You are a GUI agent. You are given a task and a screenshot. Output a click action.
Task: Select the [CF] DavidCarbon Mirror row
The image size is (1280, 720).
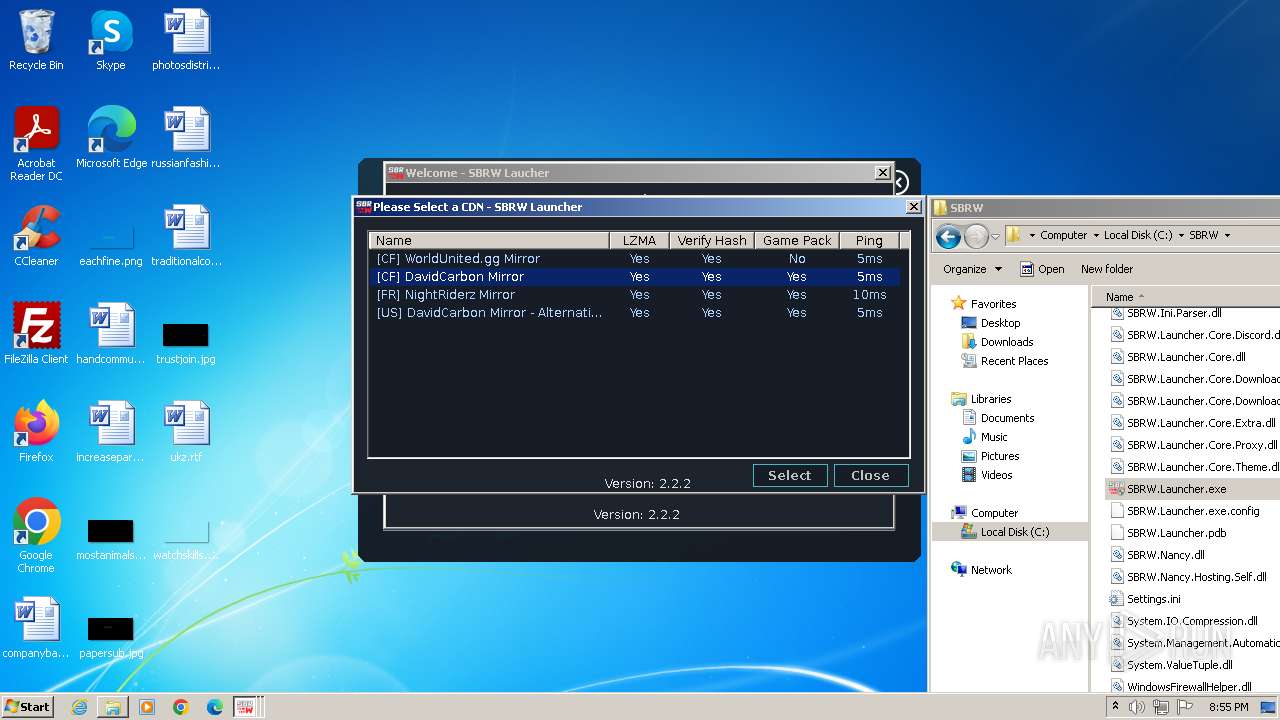(x=635, y=277)
